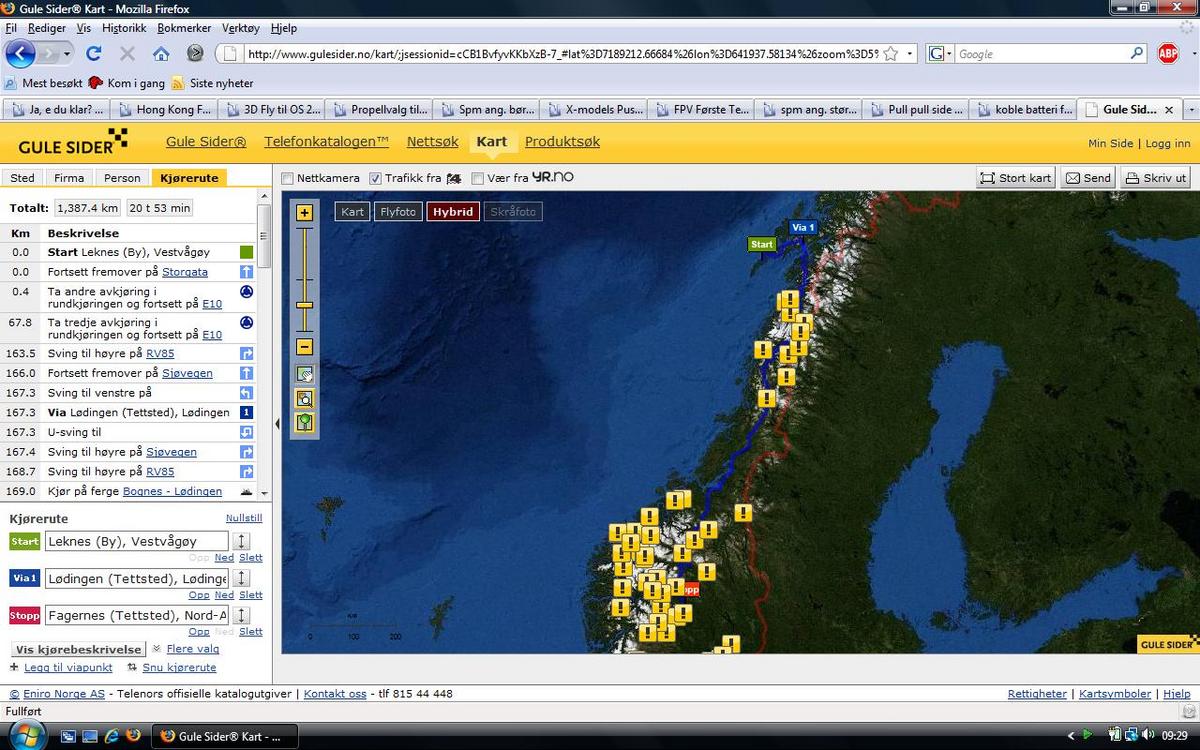
Task: Click the Via 1 marker on the map
Action: pos(803,227)
